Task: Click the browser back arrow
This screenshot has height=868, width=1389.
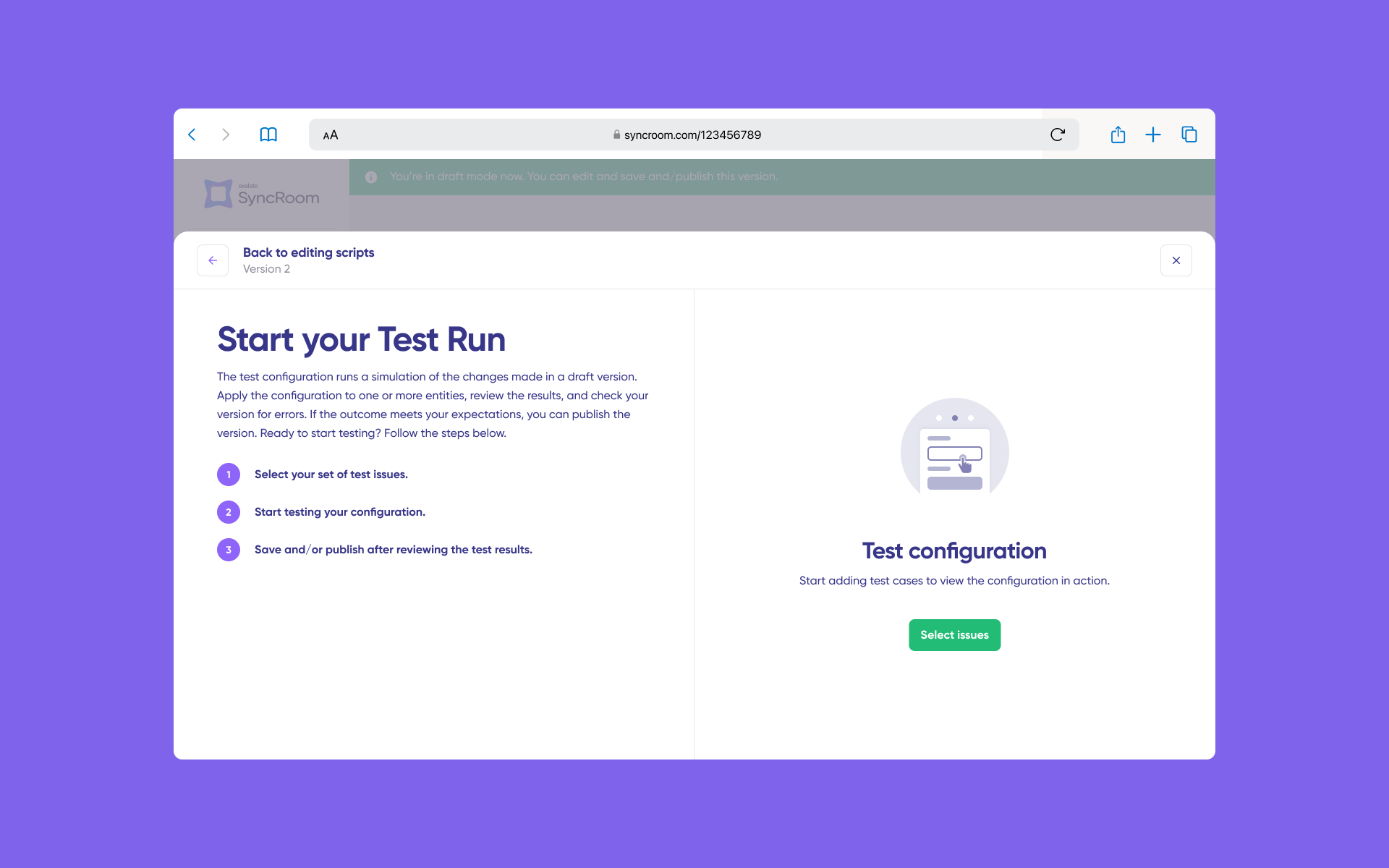Action: tap(192, 135)
